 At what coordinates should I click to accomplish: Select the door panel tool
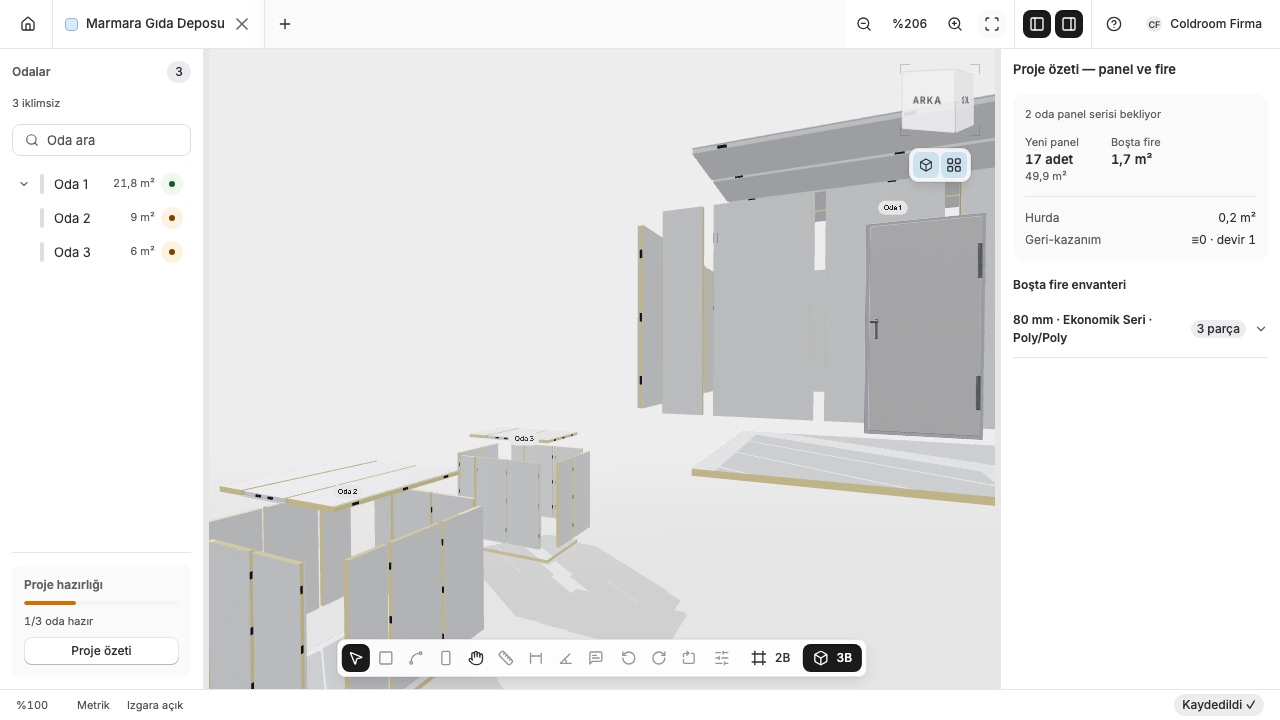[446, 658]
